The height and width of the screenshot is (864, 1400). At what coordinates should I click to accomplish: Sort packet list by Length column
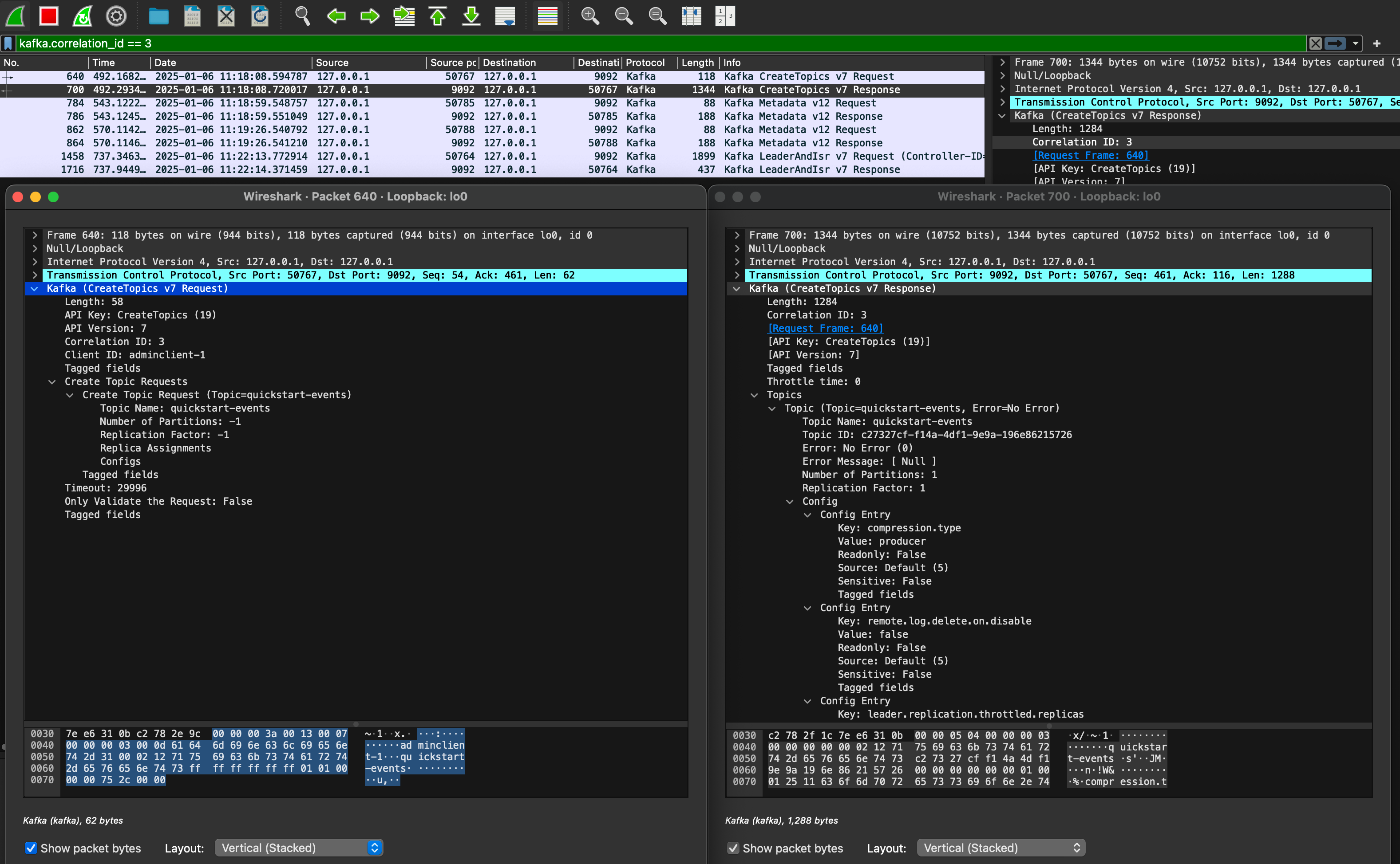pyautogui.click(x=698, y=62)
